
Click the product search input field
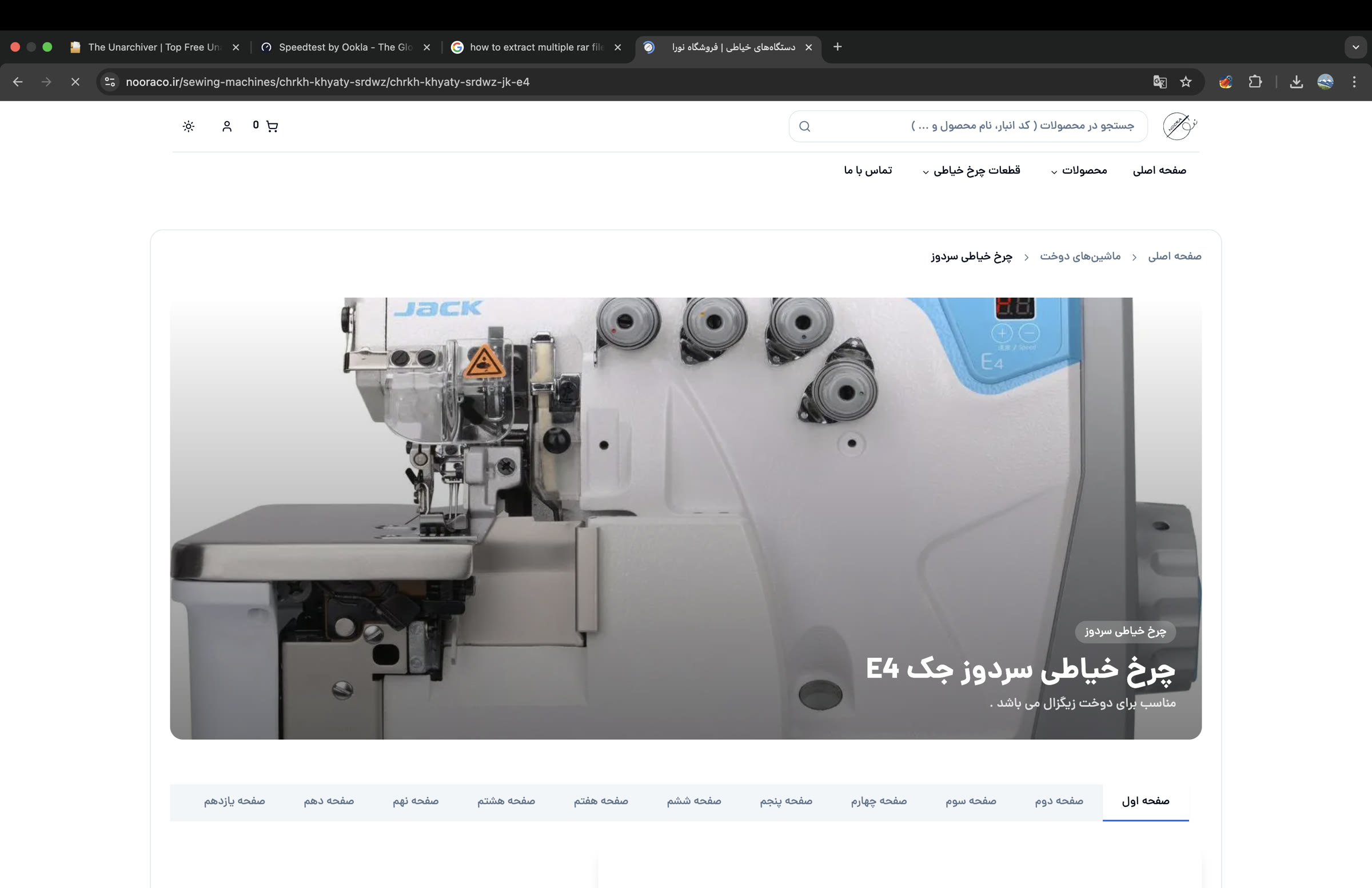coord(968,126)
